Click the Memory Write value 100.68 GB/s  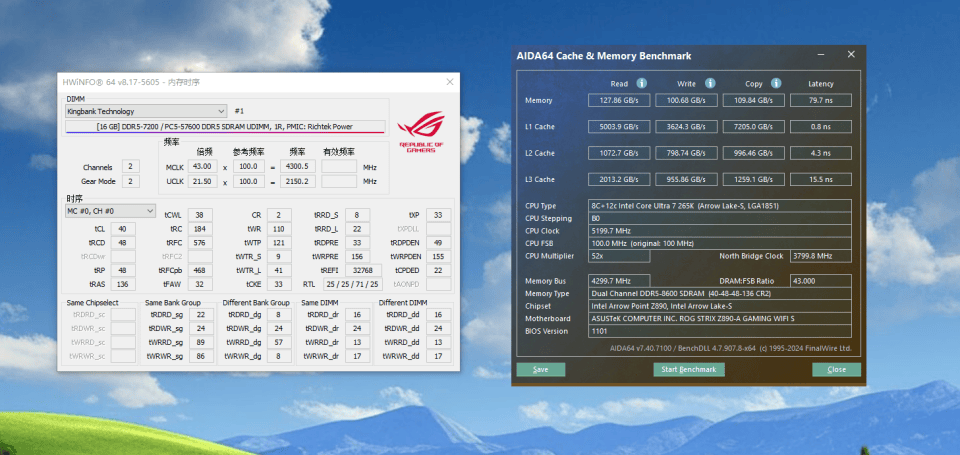pos(686,100)
